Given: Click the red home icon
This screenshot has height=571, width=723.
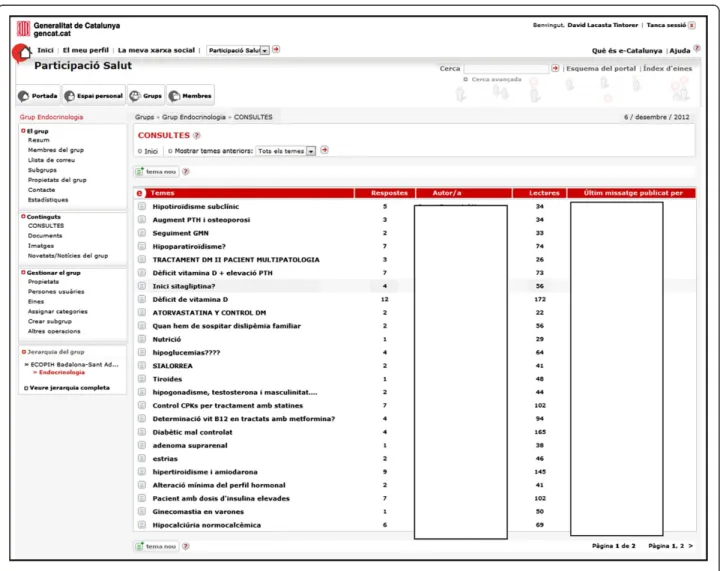Looking at the screenshot, I should (22, 54).
